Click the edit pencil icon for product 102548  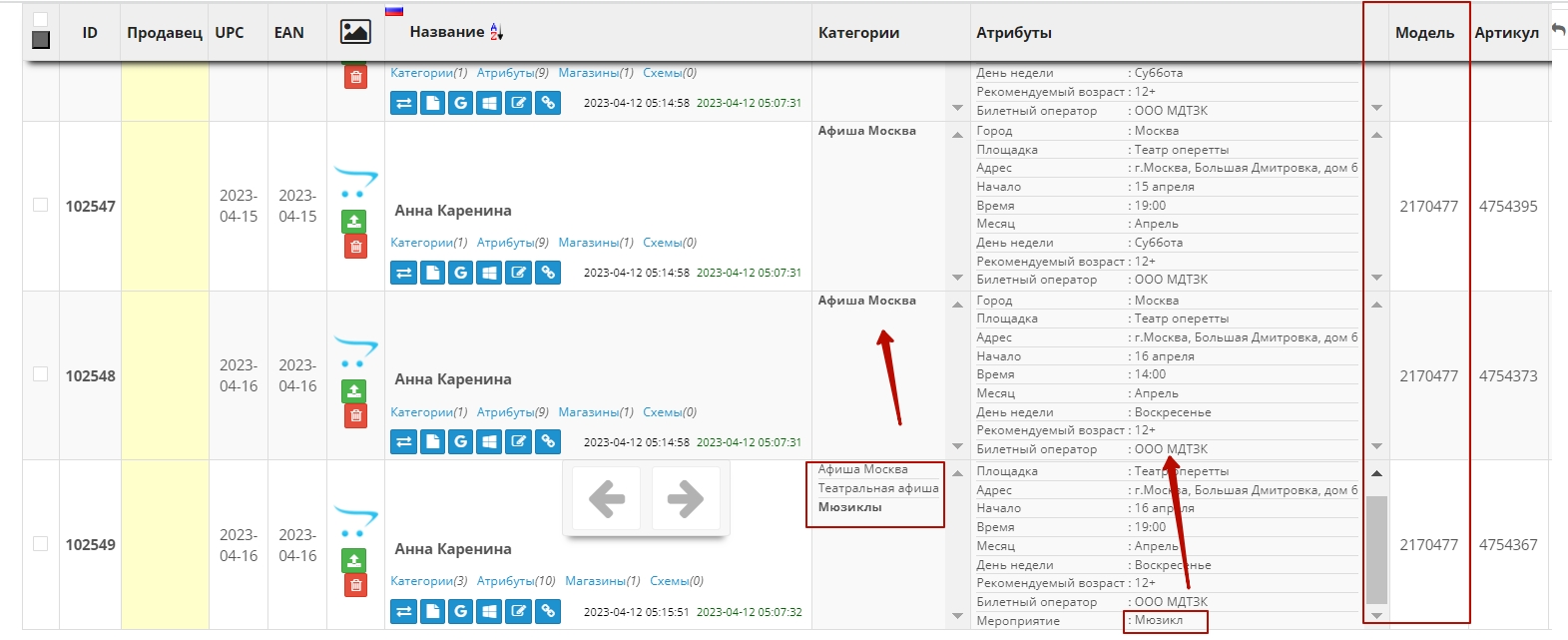click(x=518, y=441)
